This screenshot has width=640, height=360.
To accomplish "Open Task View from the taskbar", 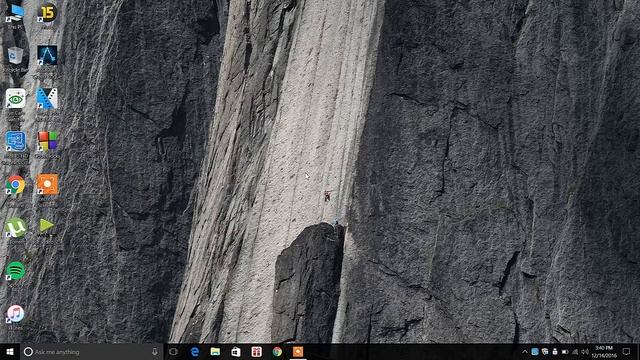I will pos(173,352).
